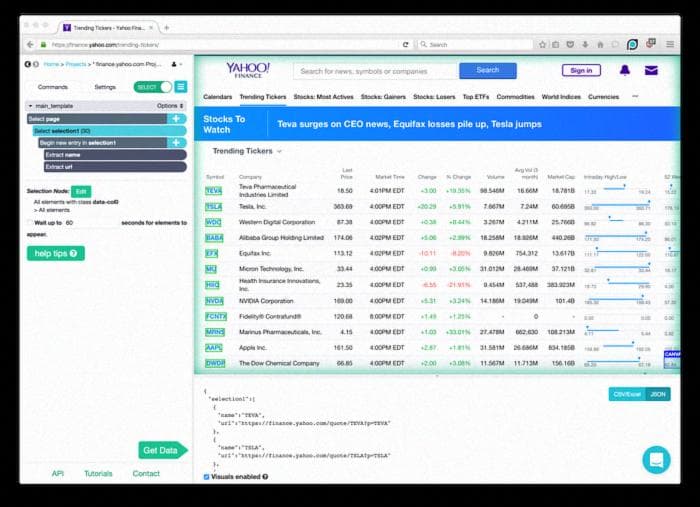Click the bookmarks list icon in toolbar

556,45
